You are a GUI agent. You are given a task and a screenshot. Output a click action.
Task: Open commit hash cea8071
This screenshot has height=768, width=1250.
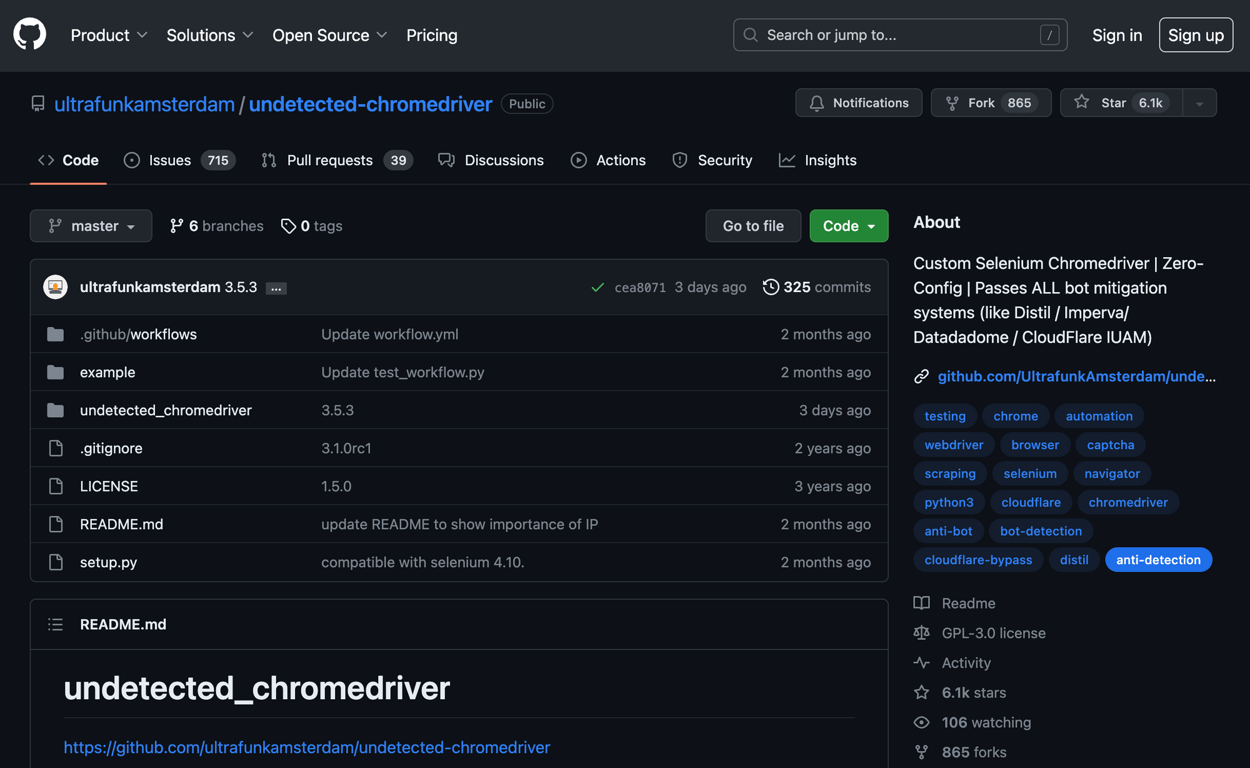pyautogui.click(x=640, y=288)
